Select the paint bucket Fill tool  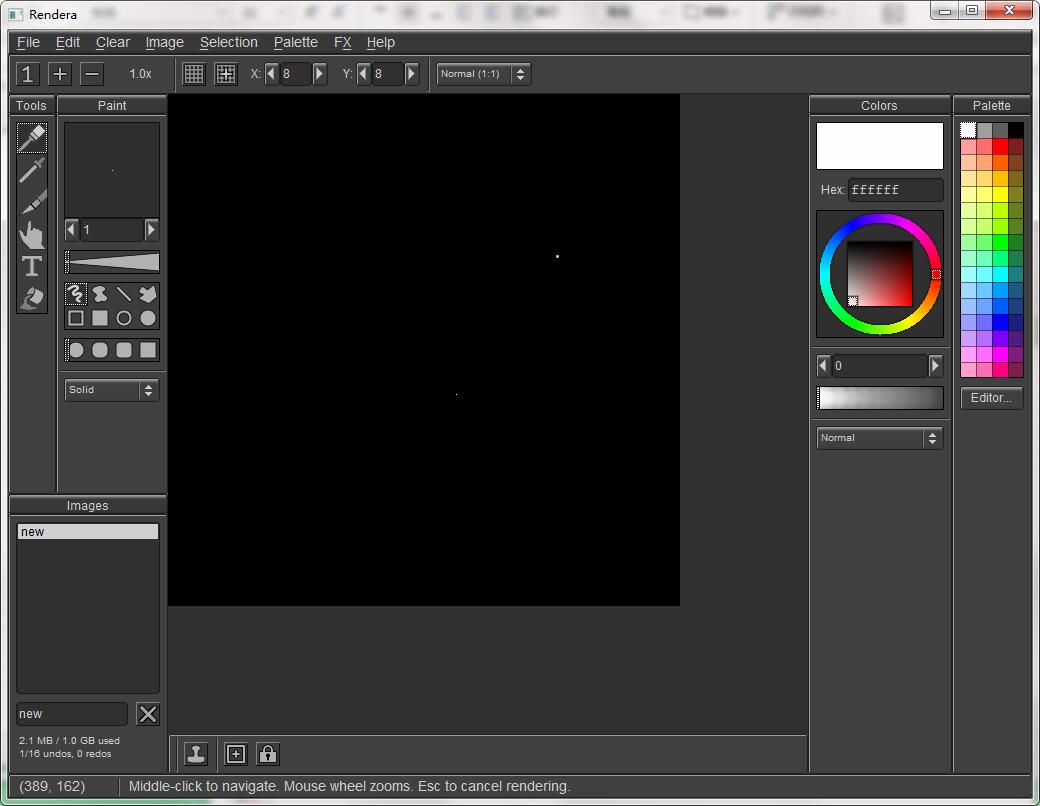tap(32, 298)
